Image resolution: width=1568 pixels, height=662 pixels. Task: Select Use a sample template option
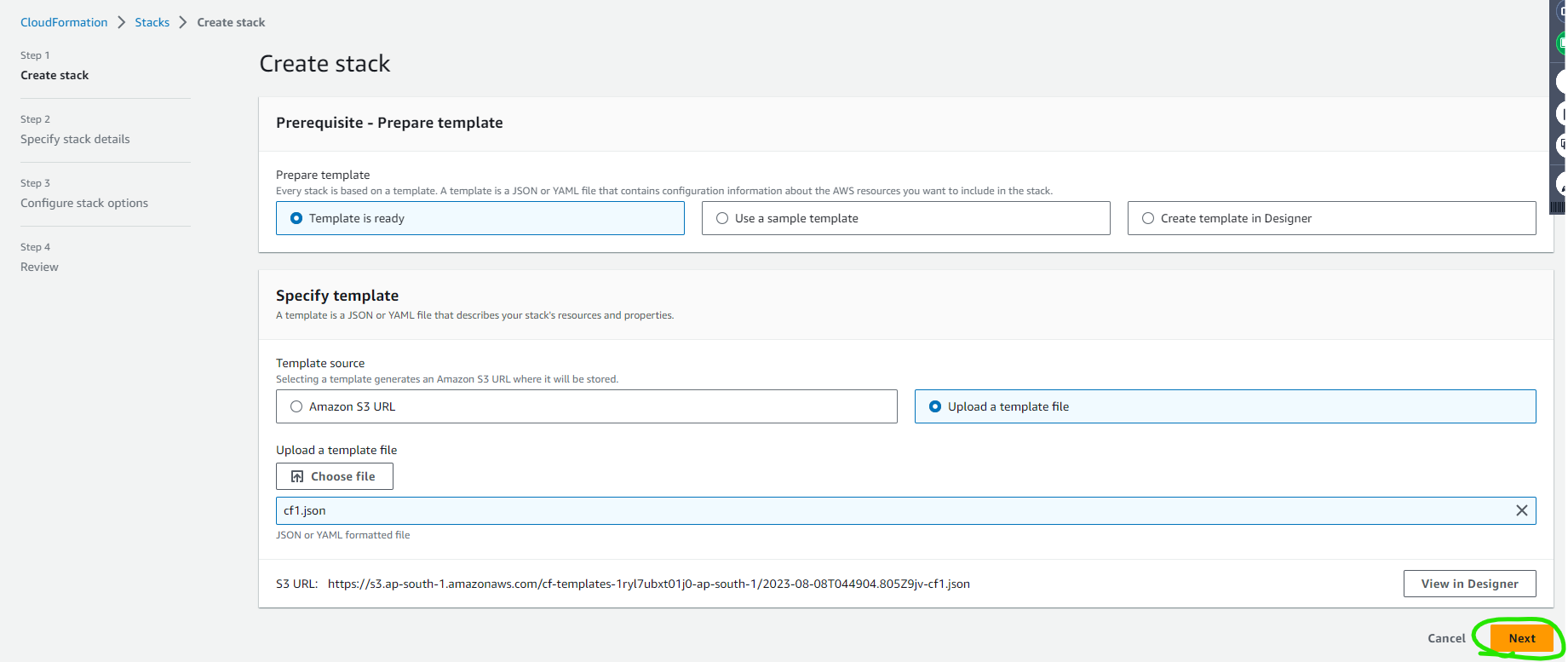coord(905,218)
